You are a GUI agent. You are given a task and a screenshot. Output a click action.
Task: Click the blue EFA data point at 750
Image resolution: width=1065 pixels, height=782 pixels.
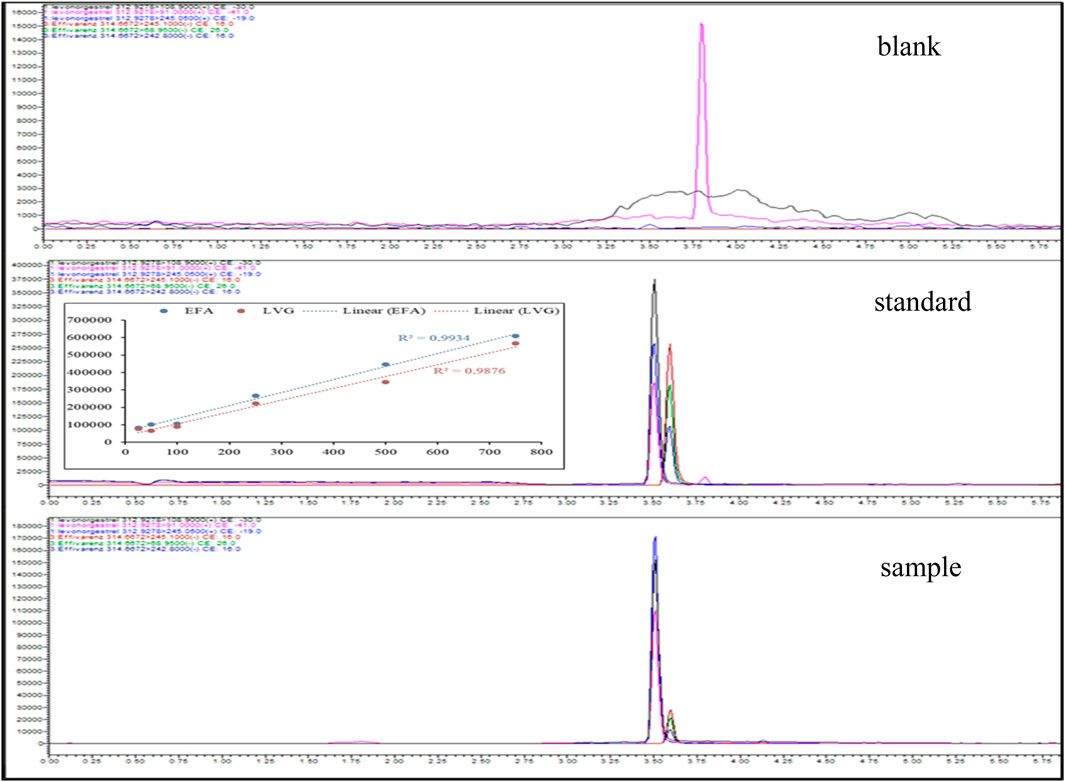point(516,336)
